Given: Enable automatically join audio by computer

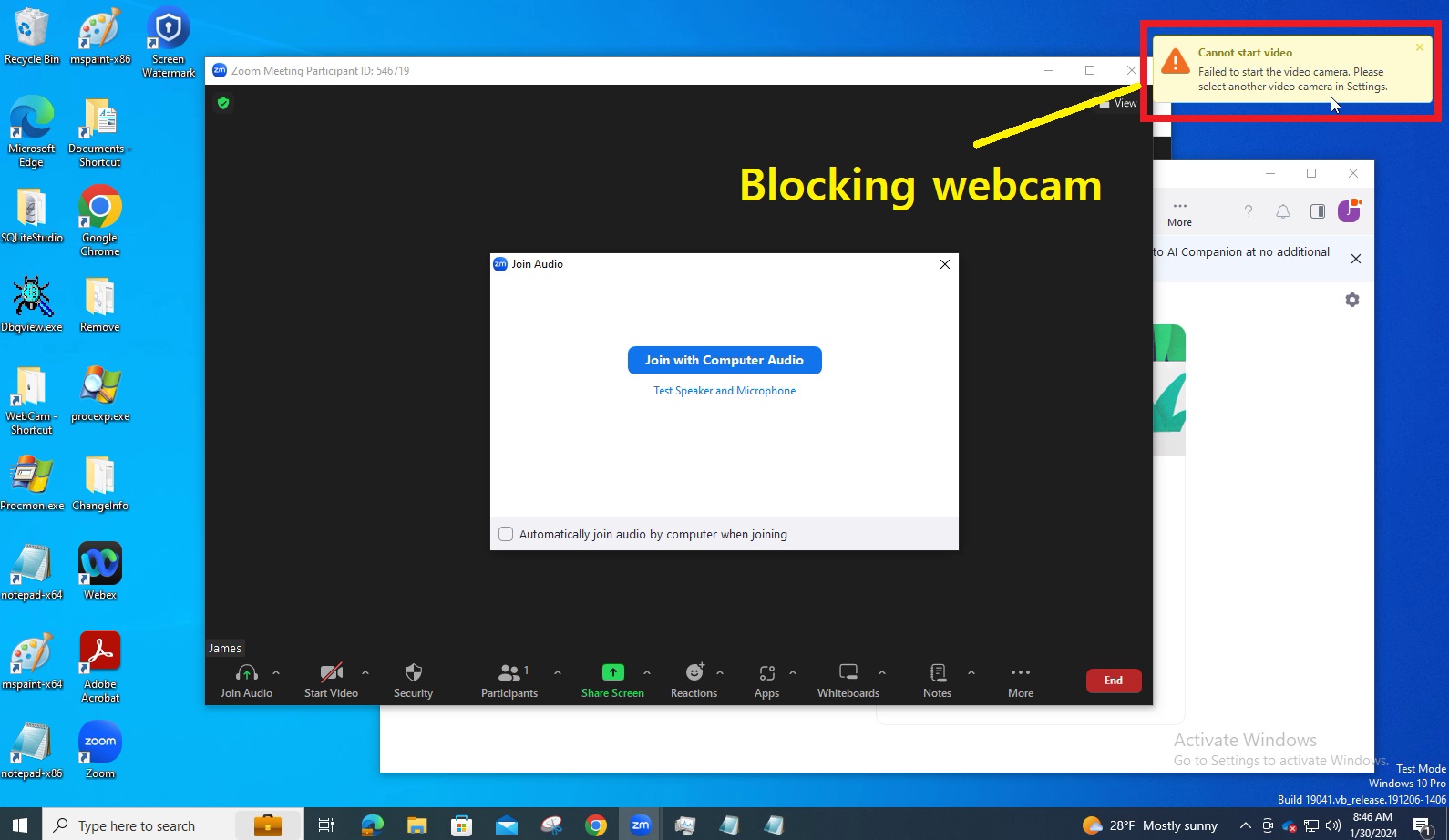Looking at the screenshot, I should click(x=506, y=534).
